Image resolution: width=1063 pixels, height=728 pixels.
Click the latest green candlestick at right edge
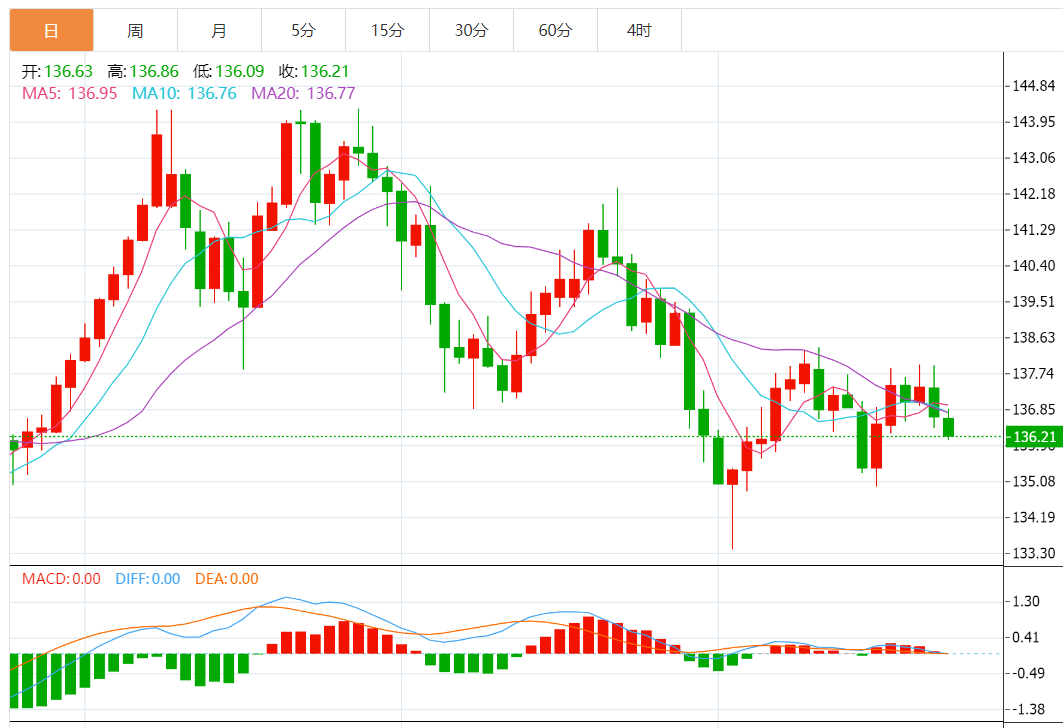pos(948,427)
